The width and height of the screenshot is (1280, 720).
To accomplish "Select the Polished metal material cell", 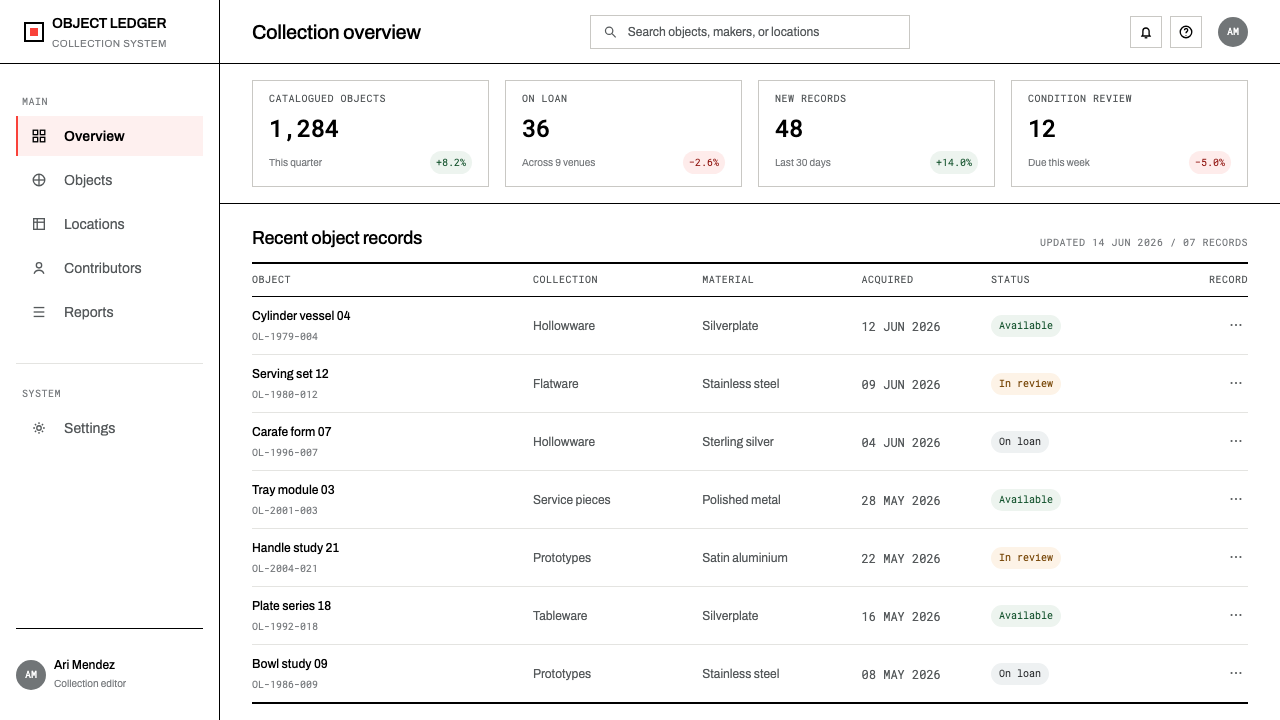I will tap(741, 500).
